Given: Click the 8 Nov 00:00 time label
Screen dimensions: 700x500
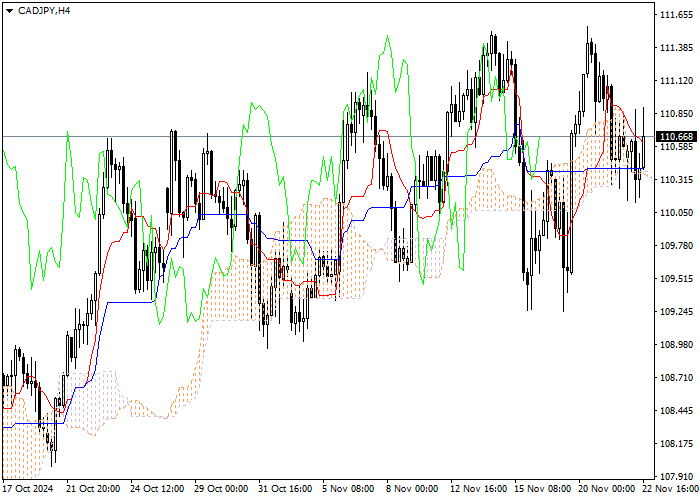Looking at the screenshot, I should pos(412,489).
